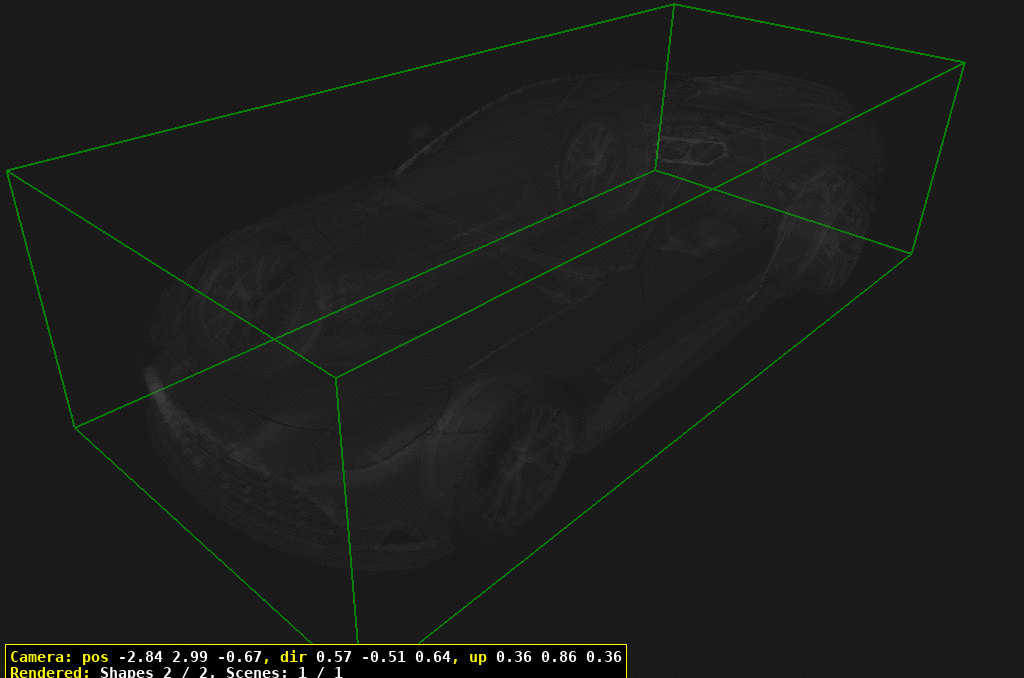Viewport: 1024px width, 678px height.
Task: Click the top-right corner of bounding box
Action: point(964,63)
